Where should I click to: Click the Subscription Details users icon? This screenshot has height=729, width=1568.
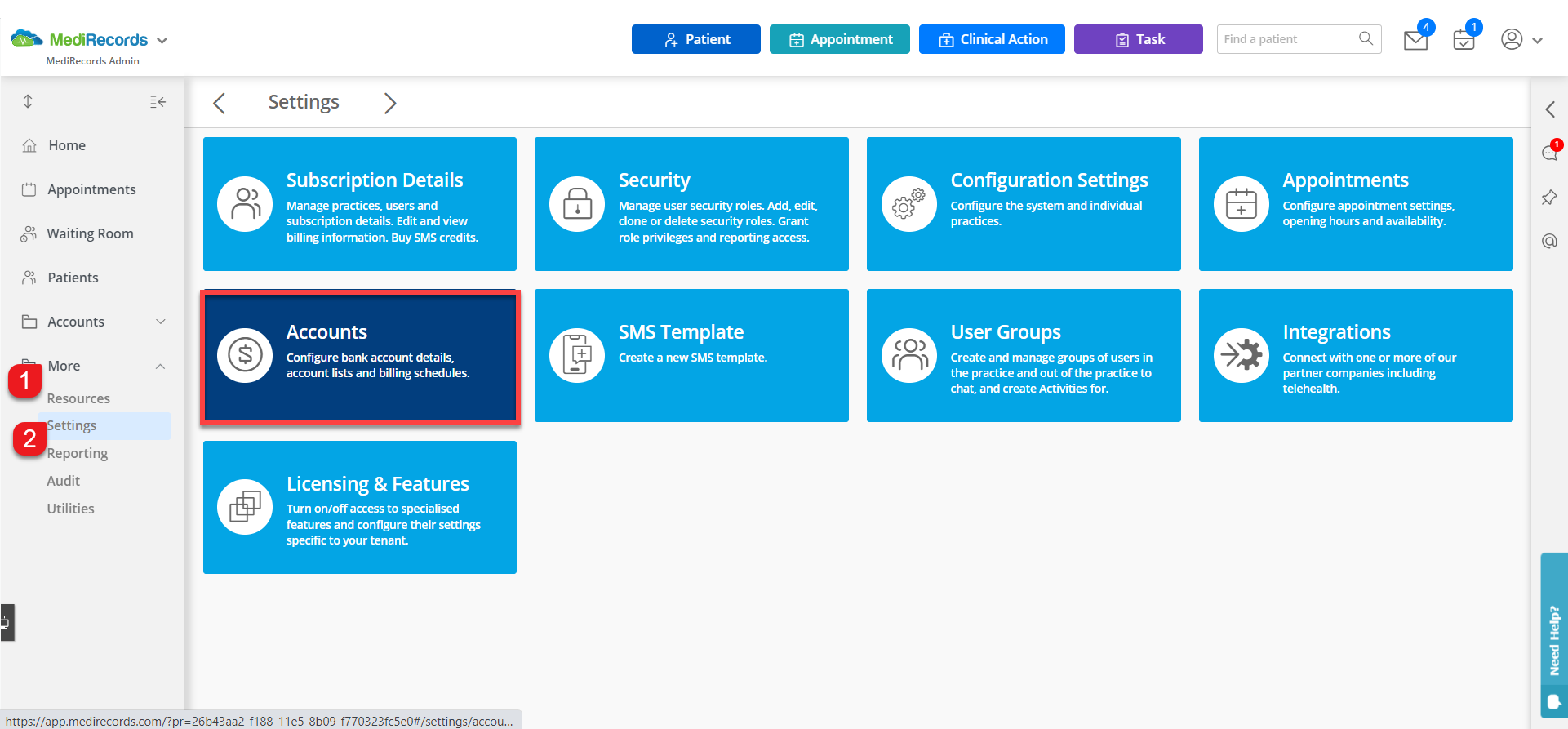245,204
